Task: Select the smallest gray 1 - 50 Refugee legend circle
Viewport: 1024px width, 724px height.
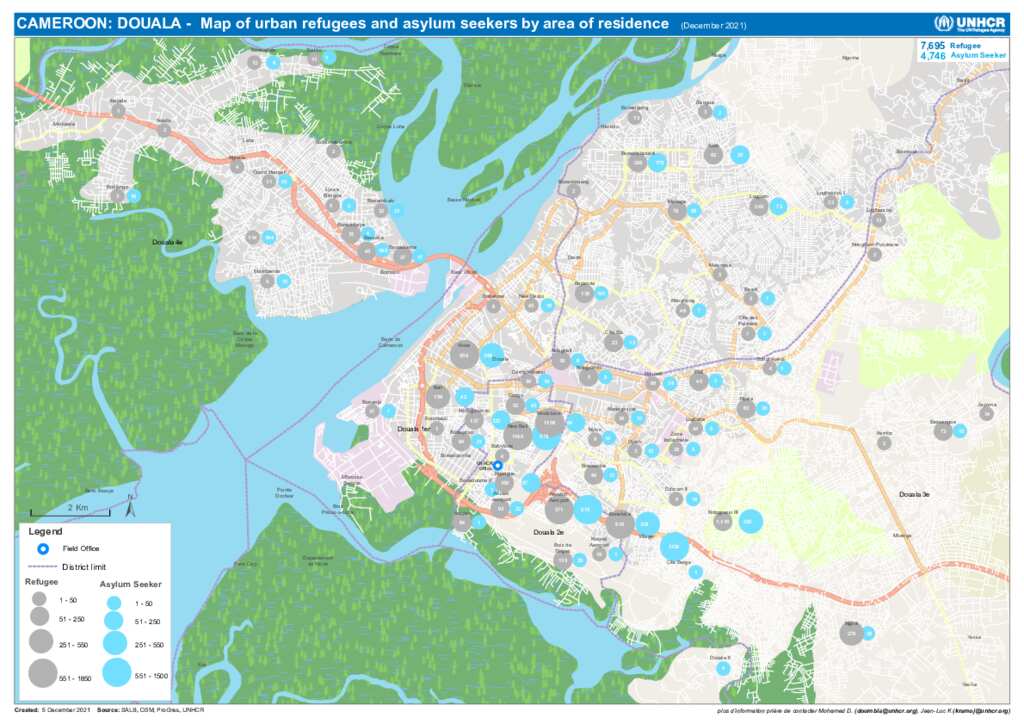Action: click(40, 599)
